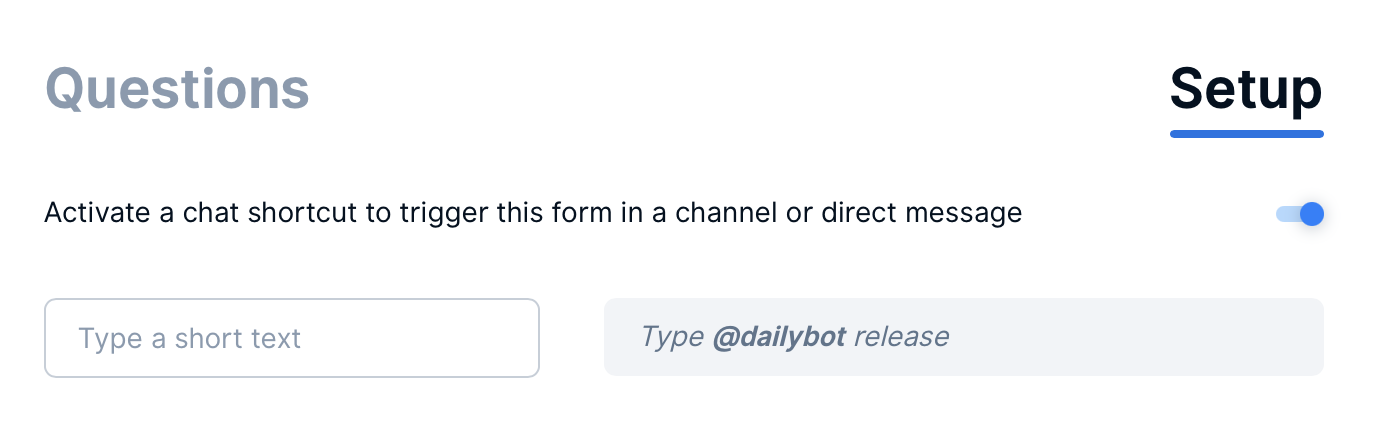1388x440 pixels.
Task: Click the light blue track of the toggle
Action: pos(1287,214)
